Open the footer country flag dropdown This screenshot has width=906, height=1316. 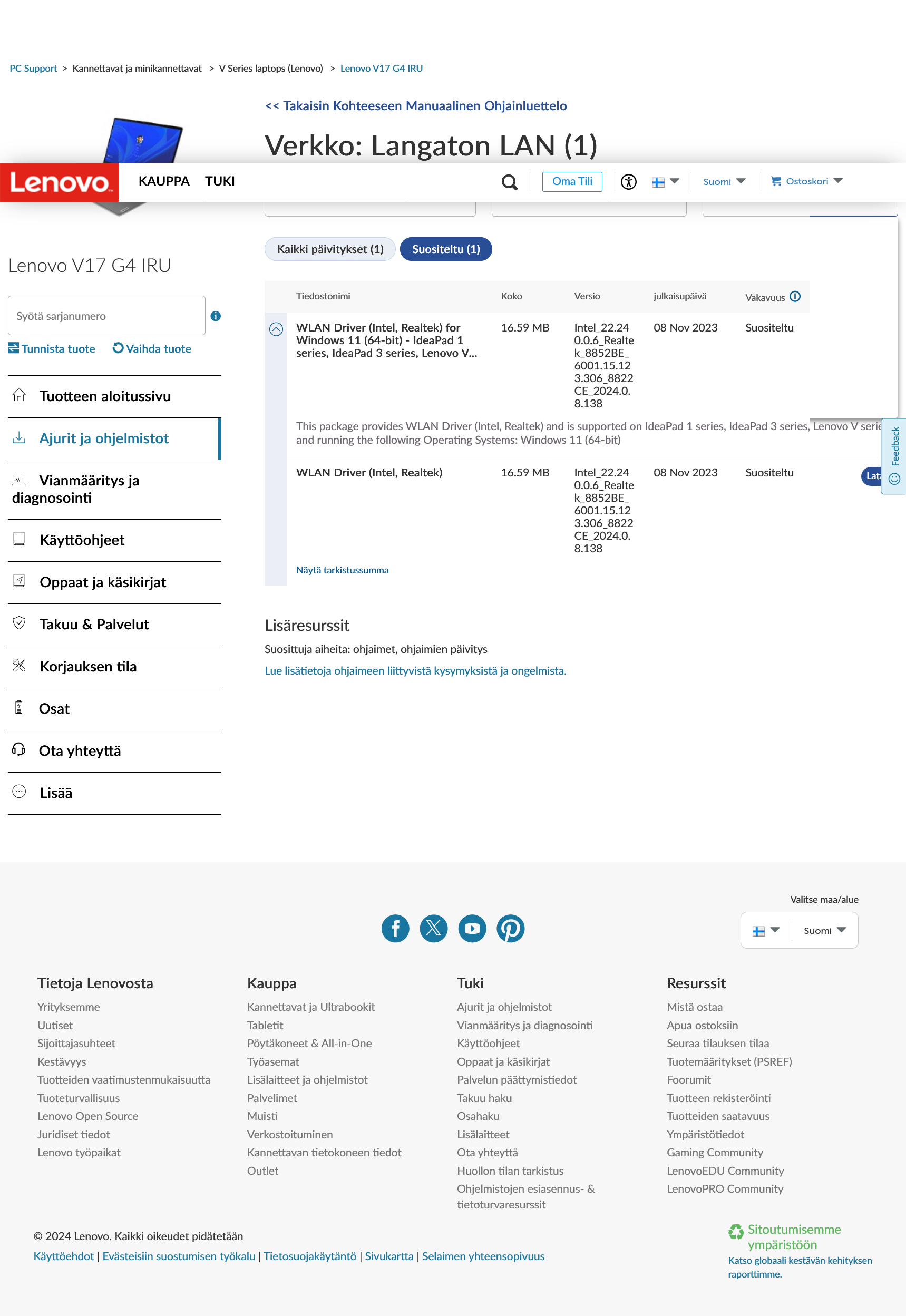click(766, 931)
